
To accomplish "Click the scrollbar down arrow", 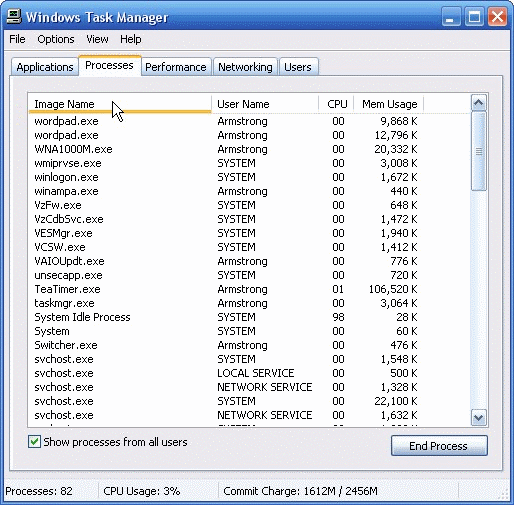I will click(479, 417).
